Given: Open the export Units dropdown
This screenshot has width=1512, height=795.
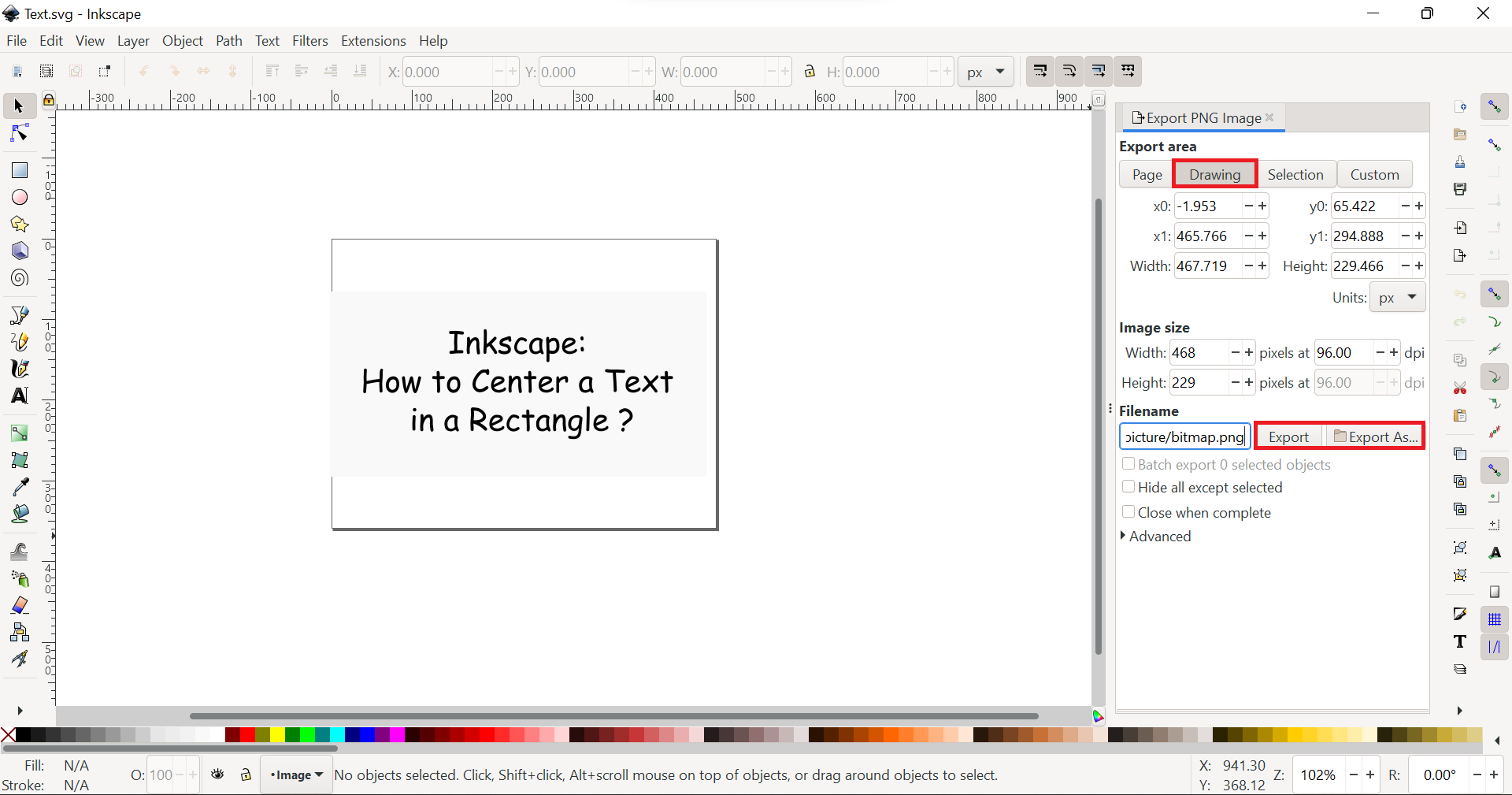Looking at the screenshot, I should tap(1398, 298).
